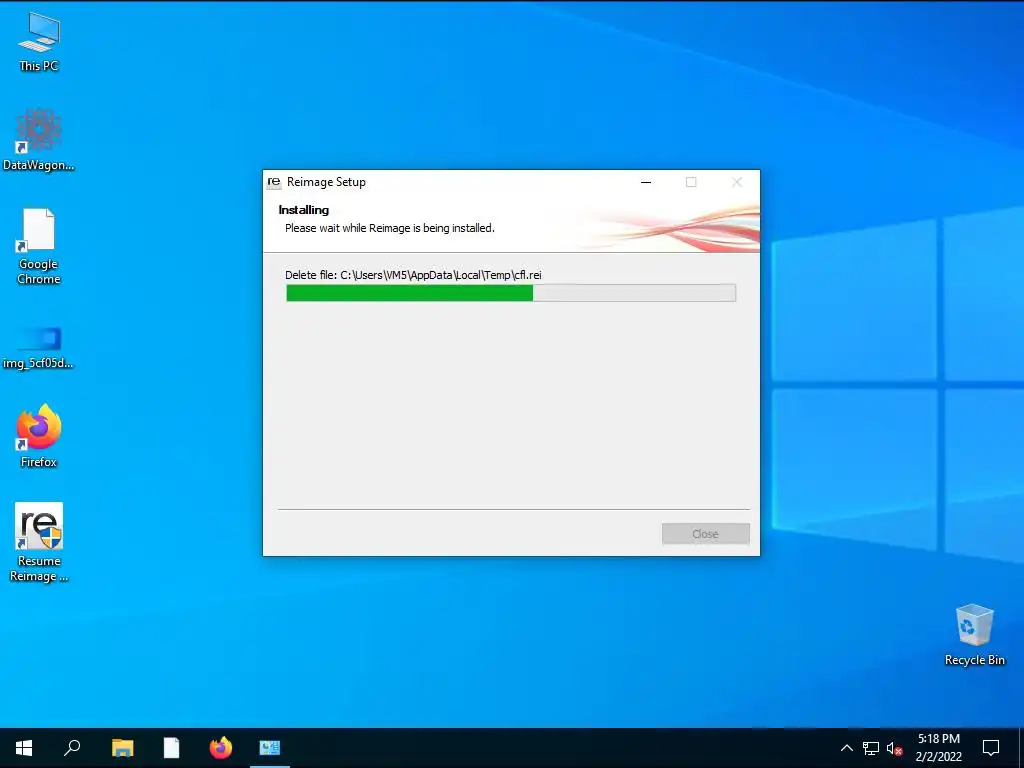Select Google Chrome desktop shortcut

tap(39, 246)
